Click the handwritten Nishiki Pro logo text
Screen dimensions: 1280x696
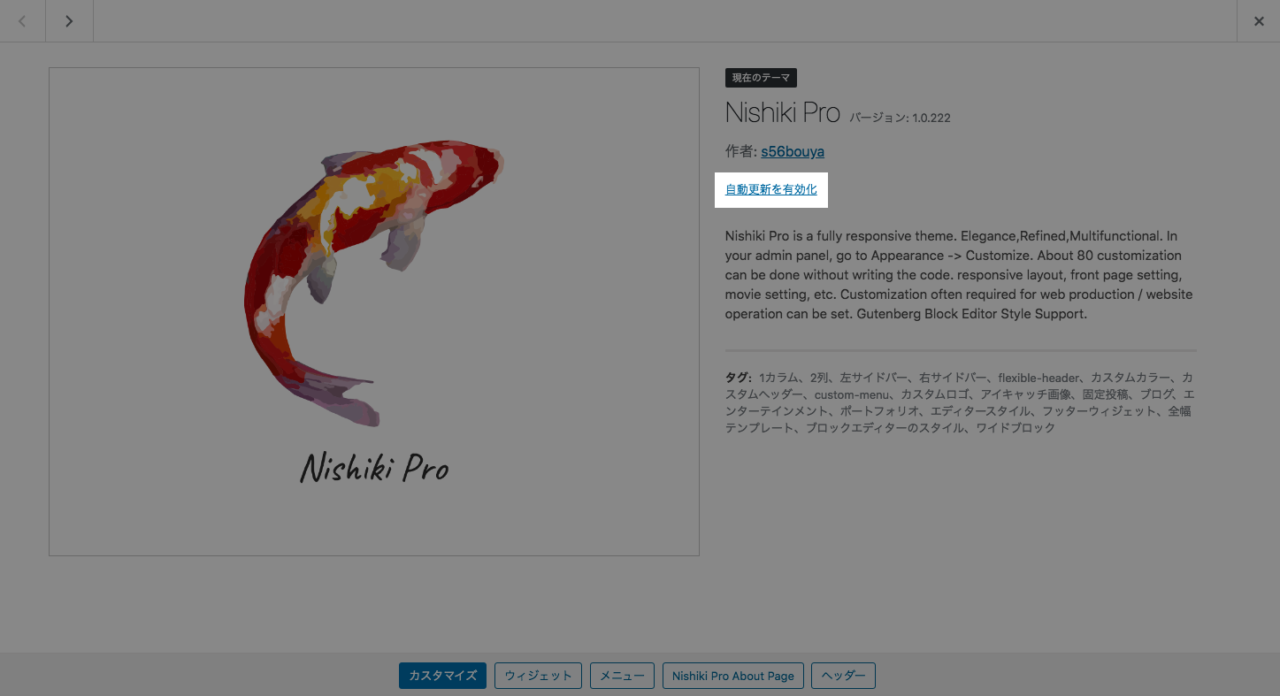(375, 467)
